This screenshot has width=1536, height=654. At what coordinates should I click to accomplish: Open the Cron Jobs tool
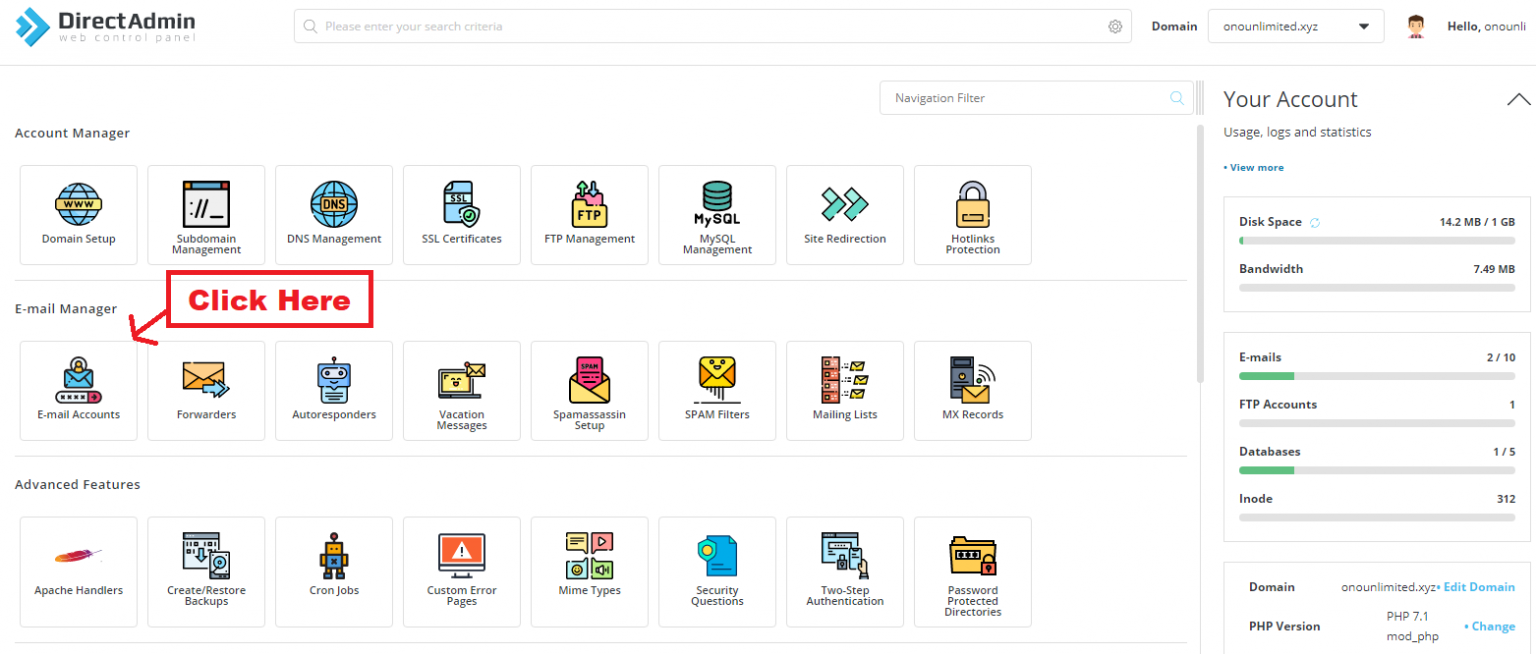pyautogui.click(x=334, y=571)
